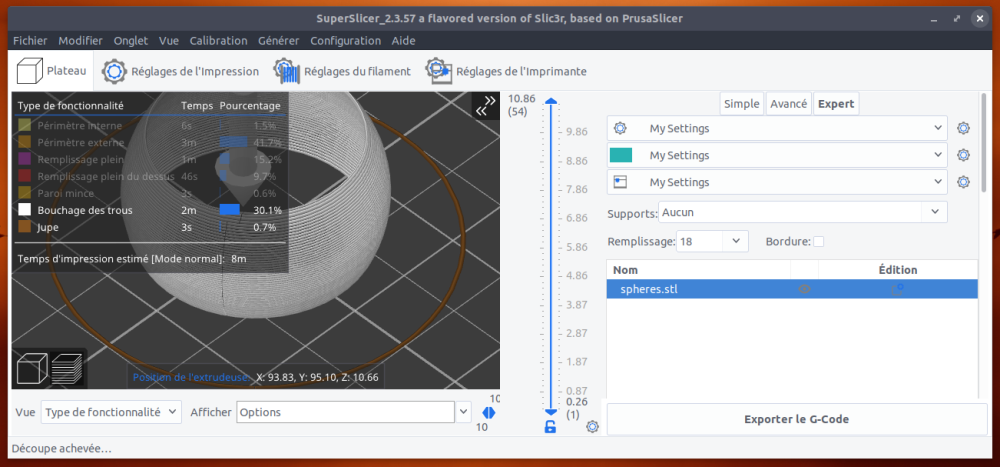The image size is (1000, 467).
Task: Open the Générer menu
Action: (x=279, y=41)
